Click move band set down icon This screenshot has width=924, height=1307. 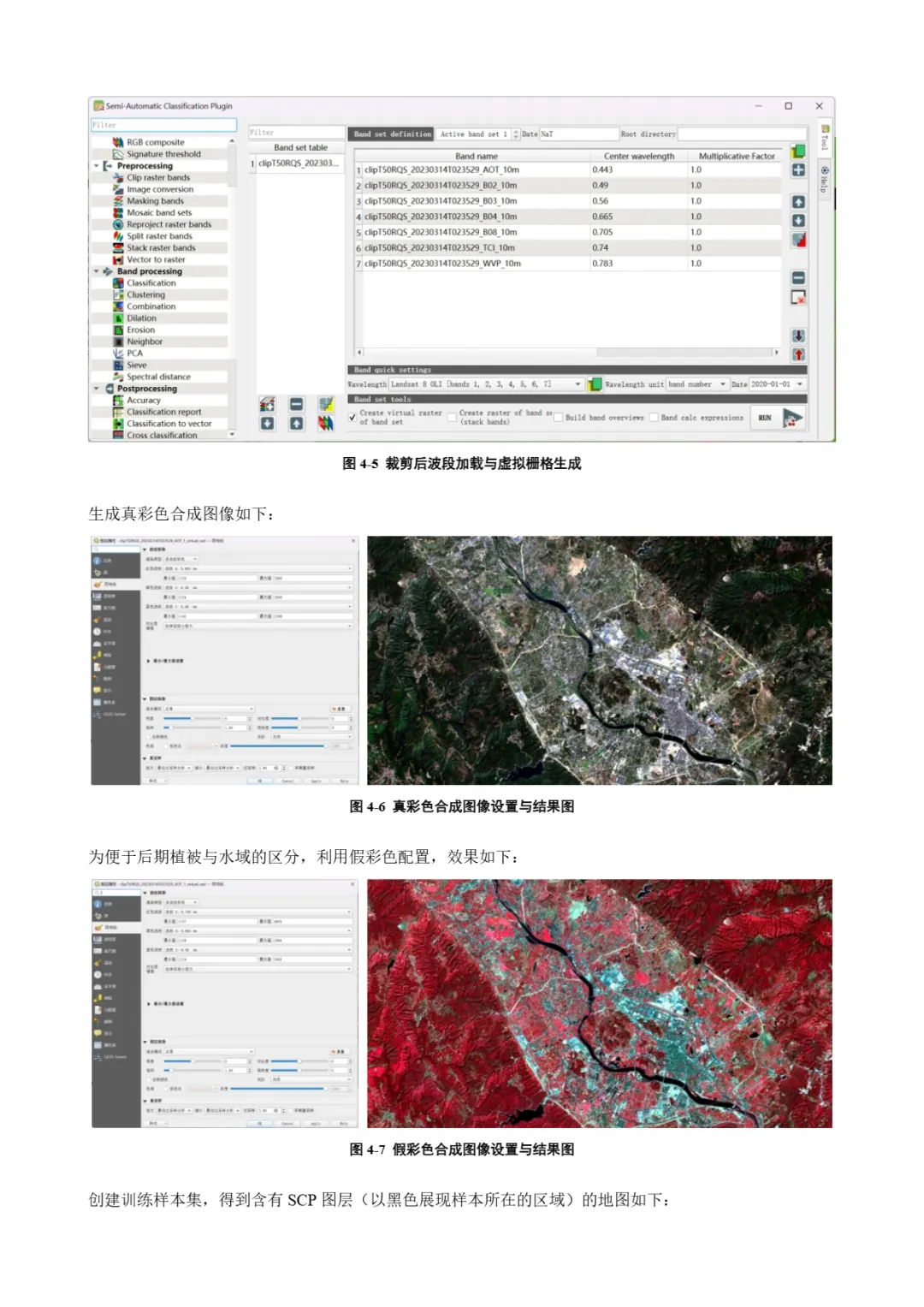click(268, 423)
